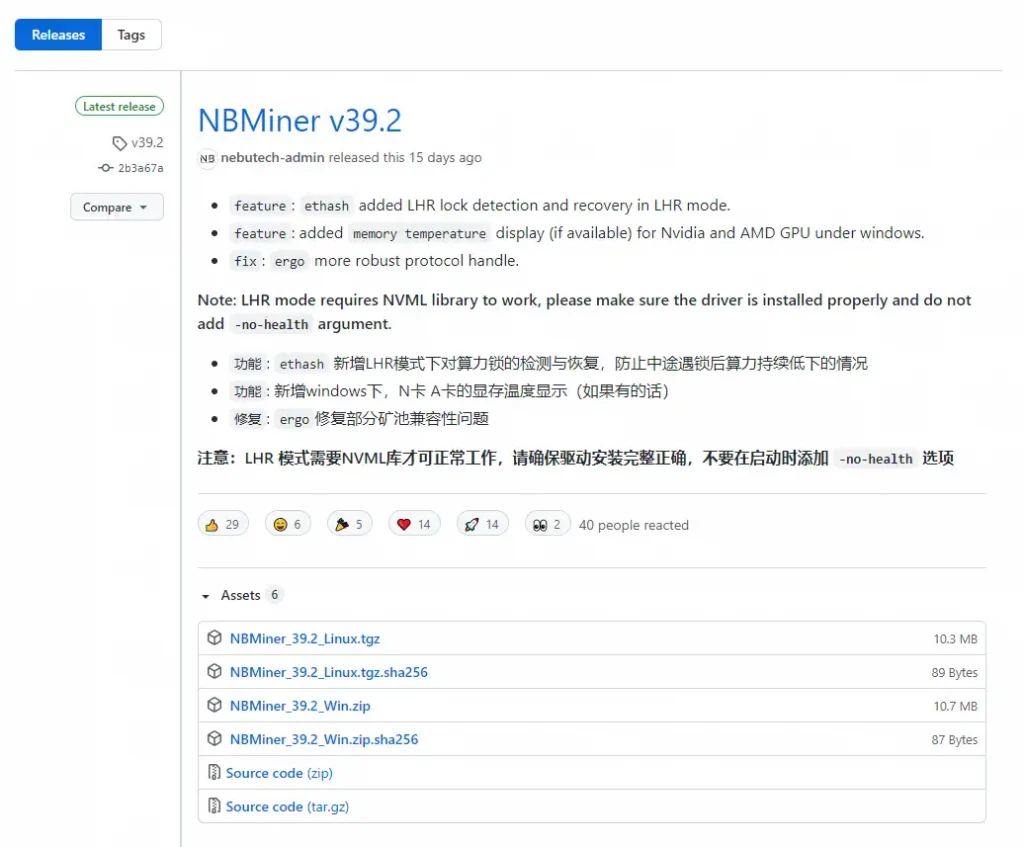This screenshot has height=847, width=1024.
Task: Download Source code (tar.gz)
Action: pos(287,806)
